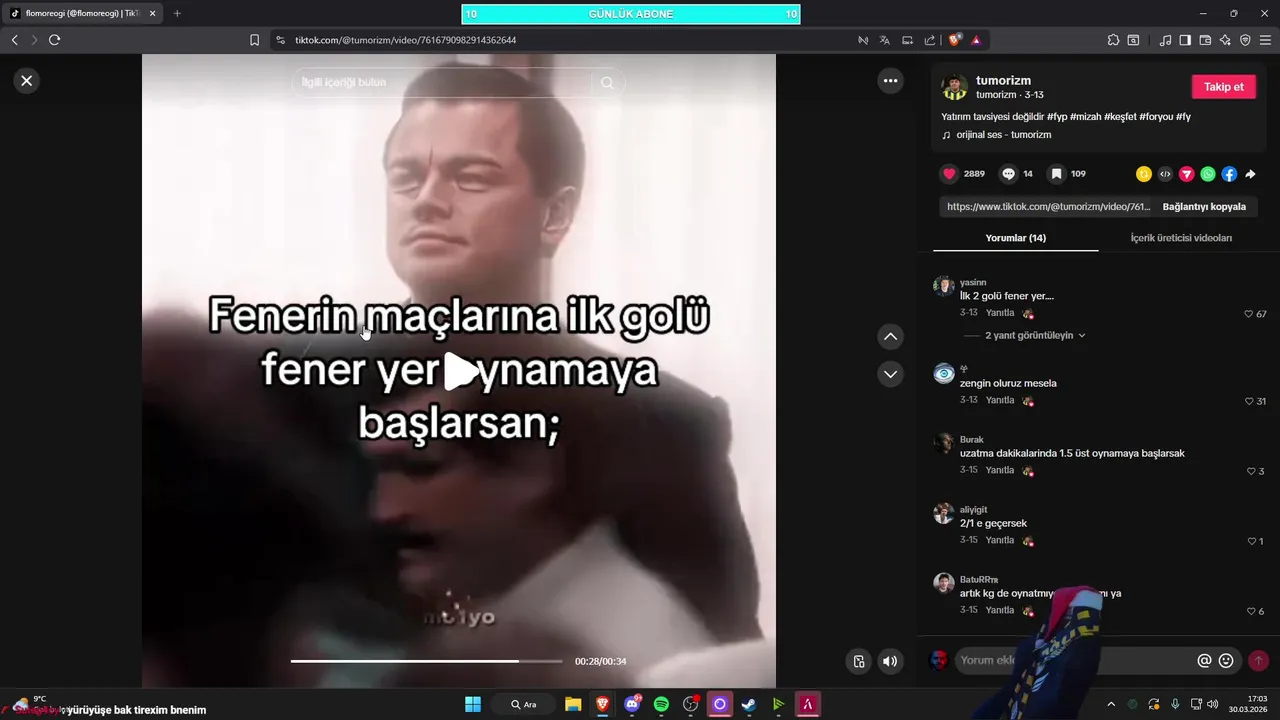The height and width of the screenshot is (720, 1280).
Task: Toggle the browser sidebar panel icon
Action: coord(1185,40)
